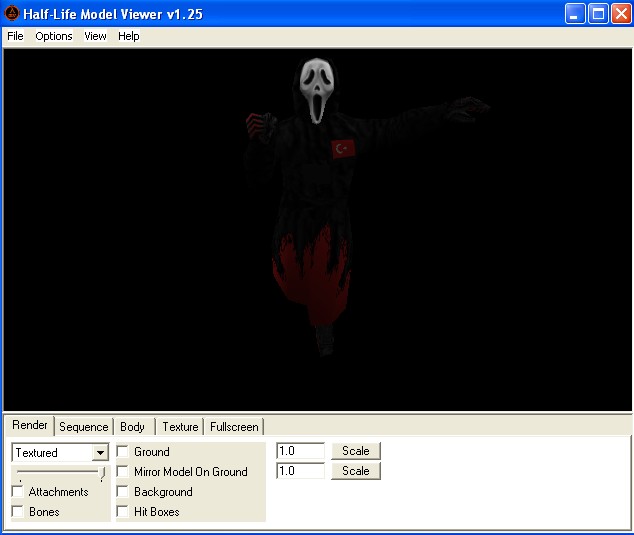The height and width of the screenshot is (535, 634).
Task: Enable the Ground checkbox
Action: 123,452
